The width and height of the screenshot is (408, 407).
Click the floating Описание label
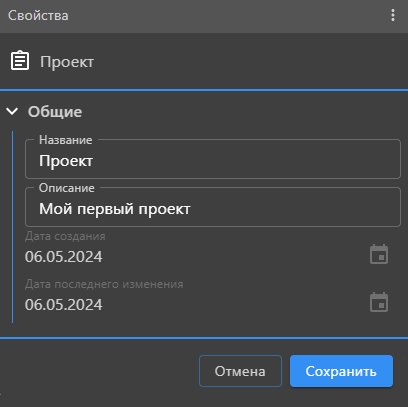[x=67, y=188]
